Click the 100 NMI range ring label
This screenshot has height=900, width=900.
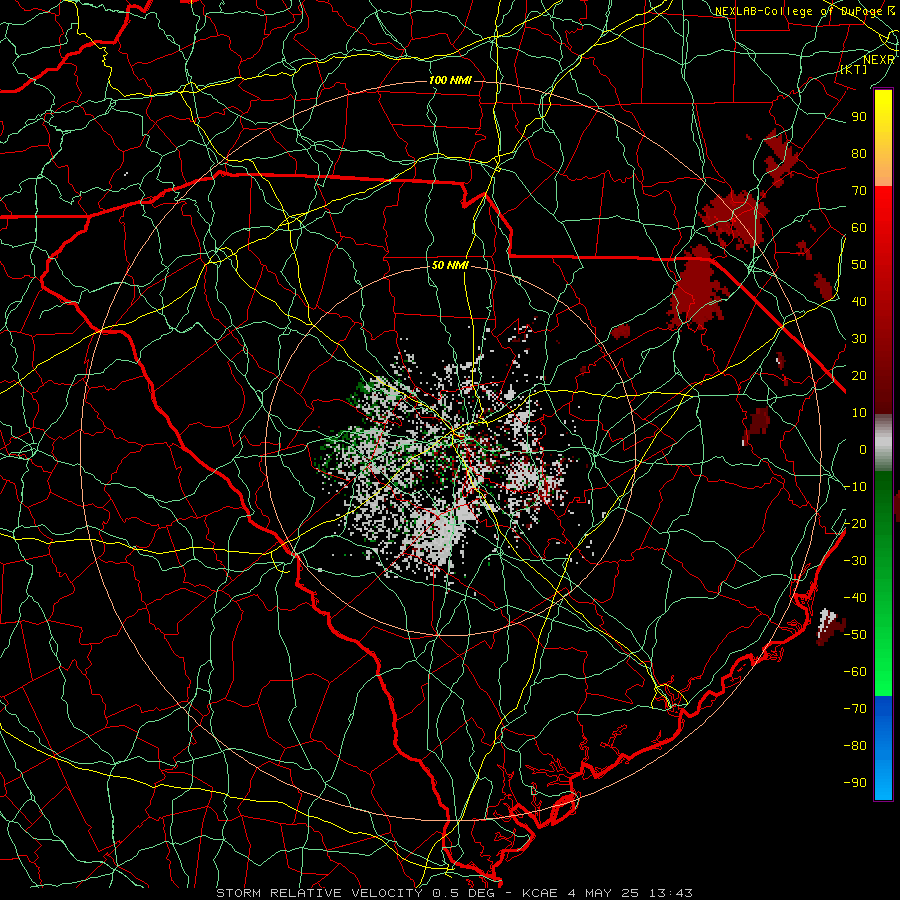[450, 80]
